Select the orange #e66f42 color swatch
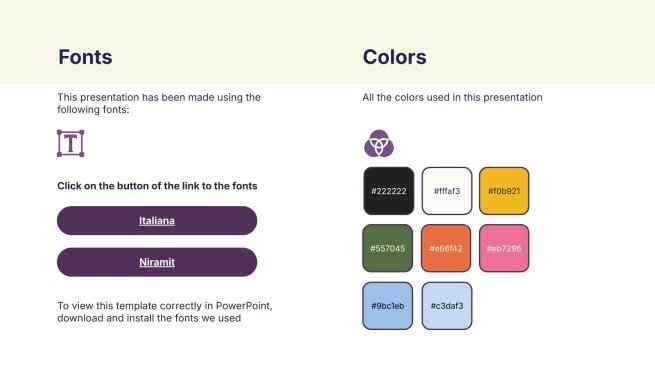This screenshot has width=655, height=368. pyautogui.click(x=446, y=248)
